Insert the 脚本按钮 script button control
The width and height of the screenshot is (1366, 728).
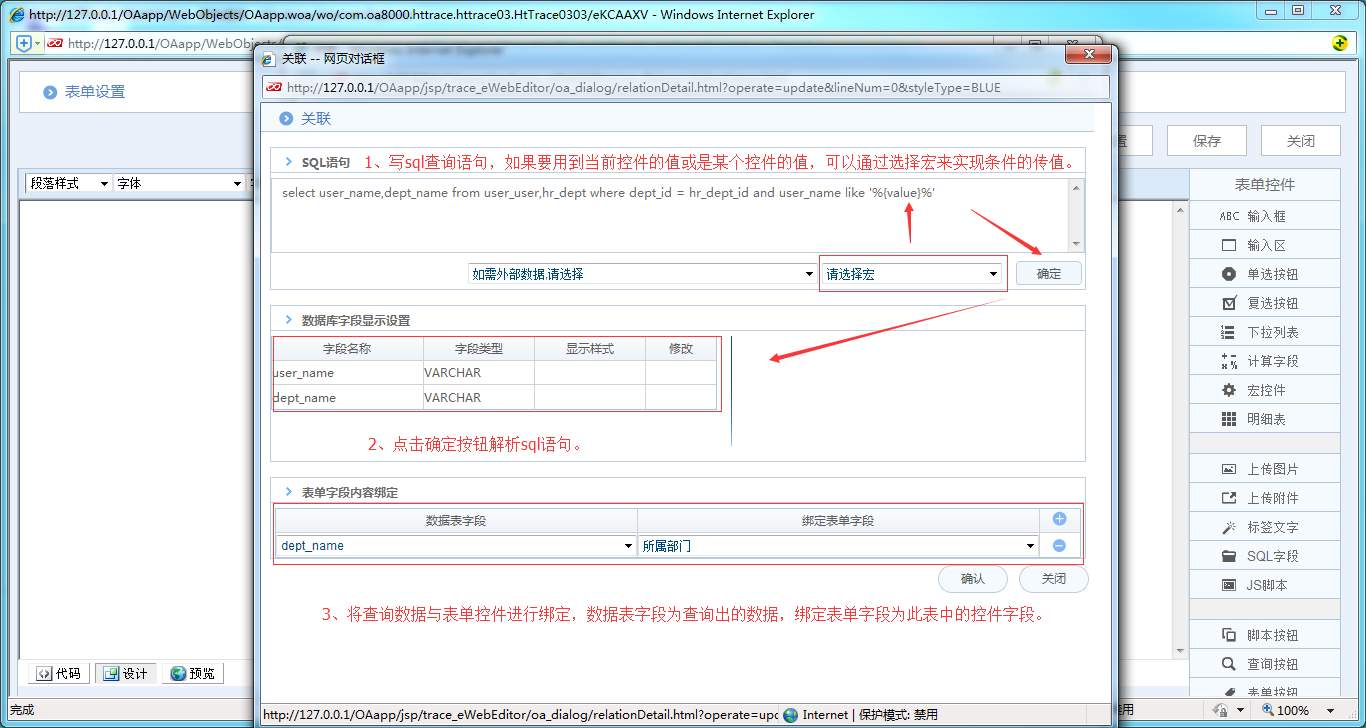pos(1265,635)
